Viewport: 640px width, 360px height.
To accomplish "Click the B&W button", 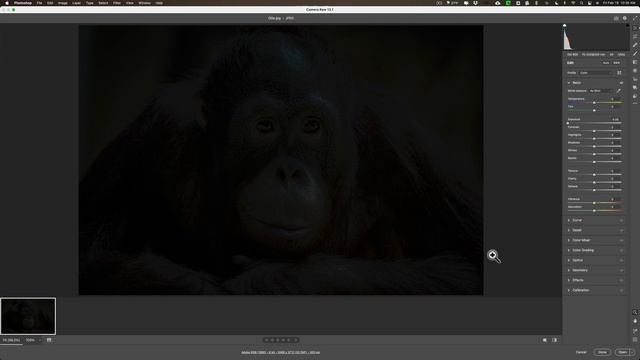I will pyautogui.click(x=616, y=63).
